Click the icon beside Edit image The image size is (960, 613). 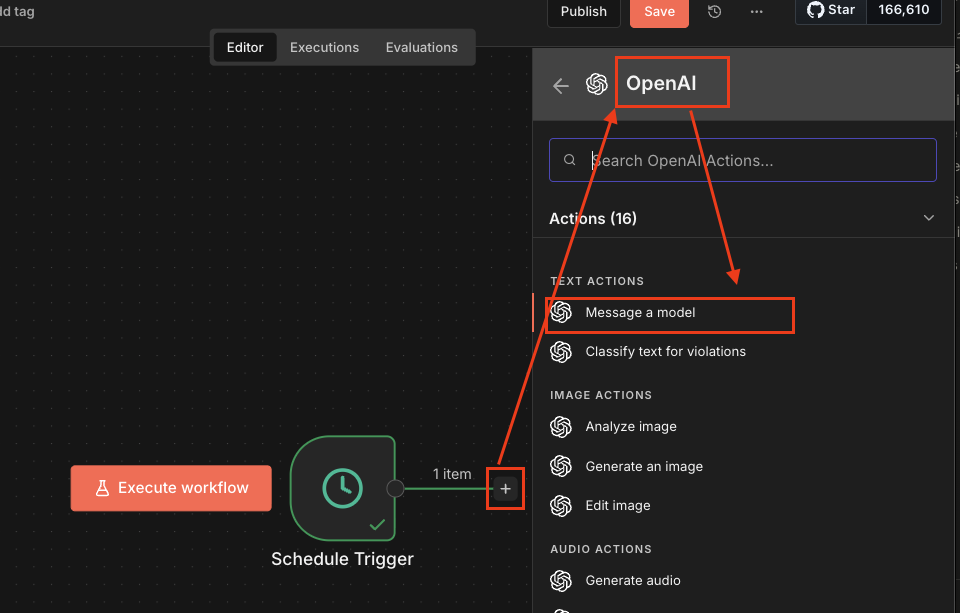[561, 506]
